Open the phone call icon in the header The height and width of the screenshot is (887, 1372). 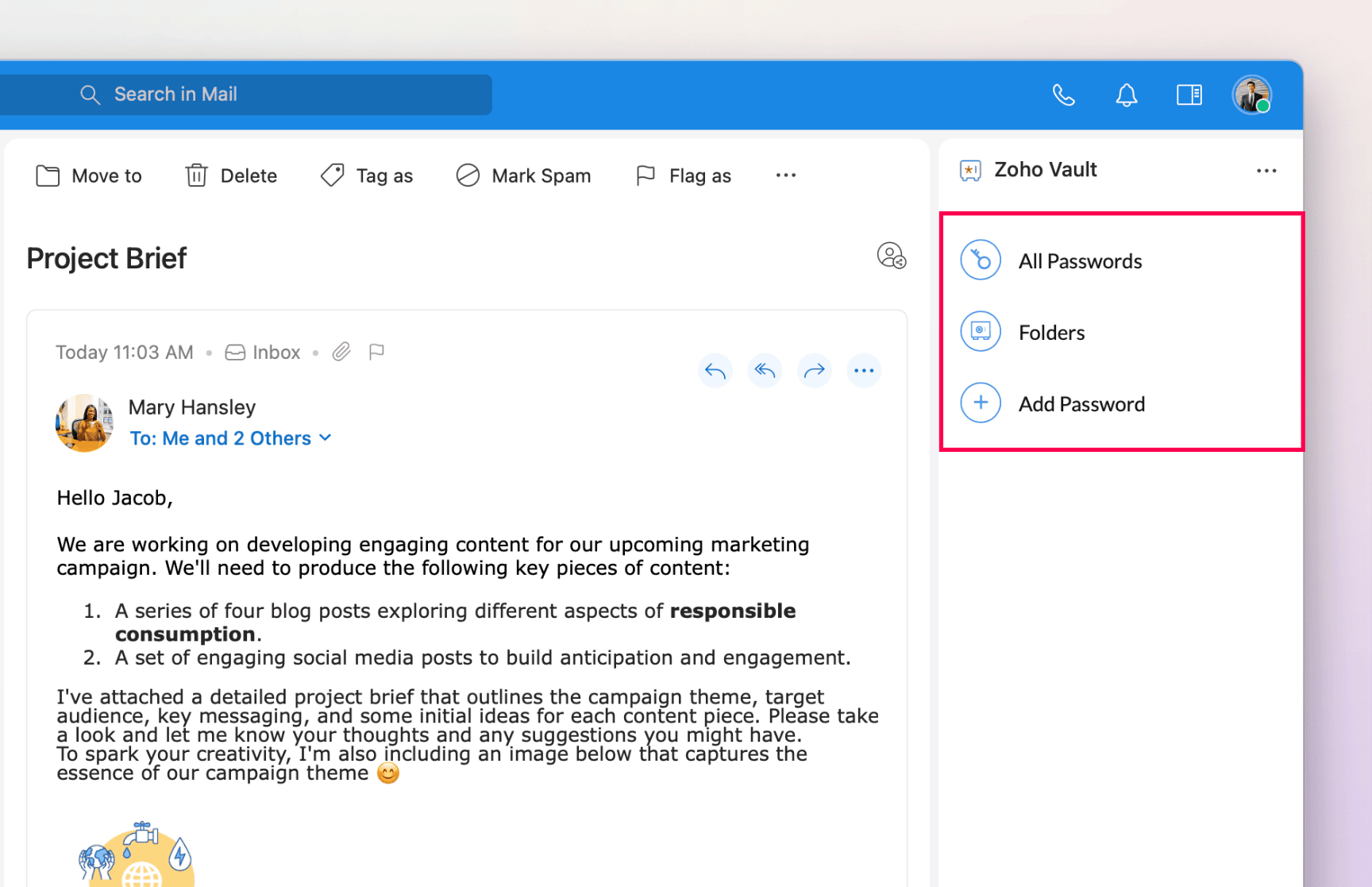pyautogui.click(x=1063, y=95)
